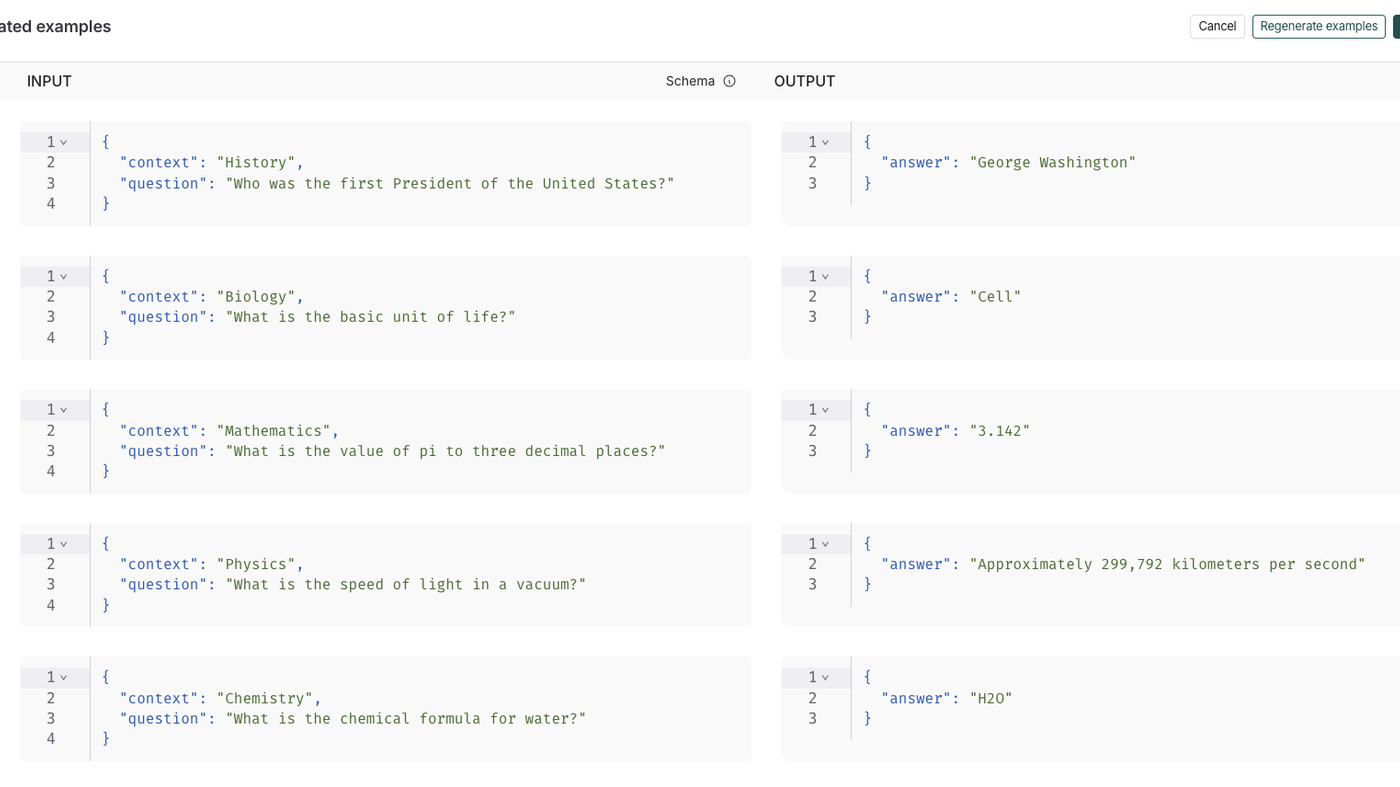Click the "context": "History" line

(211, 163)
